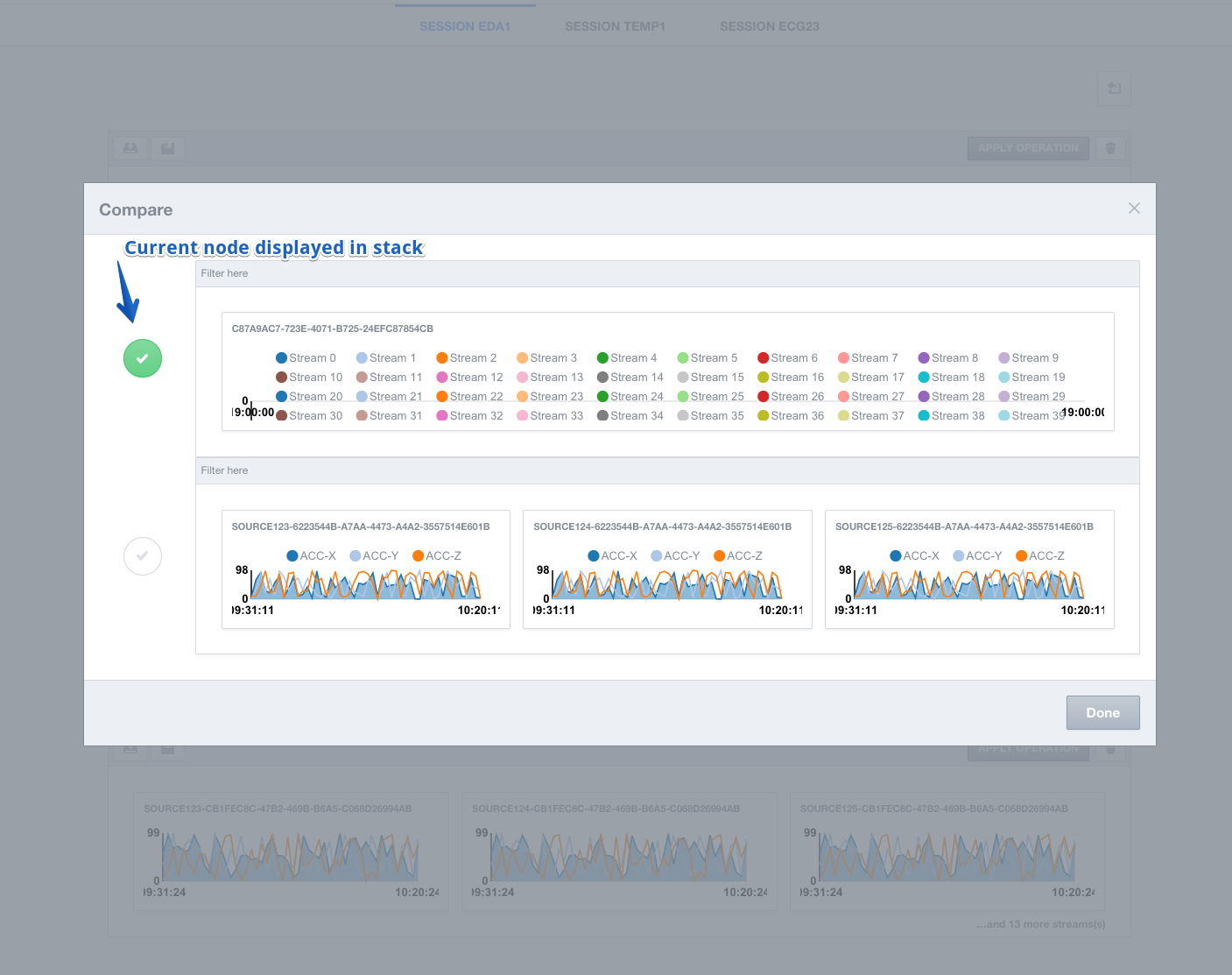
Task: Toggle Stream 3 legend entry
Action: click(547, 357)
